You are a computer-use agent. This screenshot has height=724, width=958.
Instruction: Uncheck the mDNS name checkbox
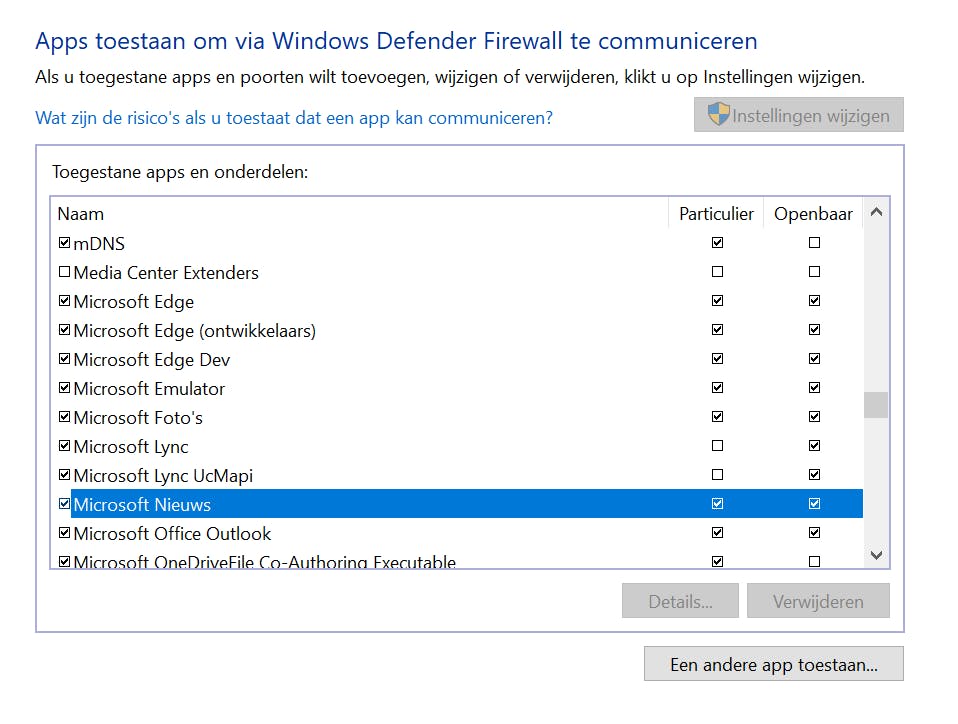pos(65,243)
